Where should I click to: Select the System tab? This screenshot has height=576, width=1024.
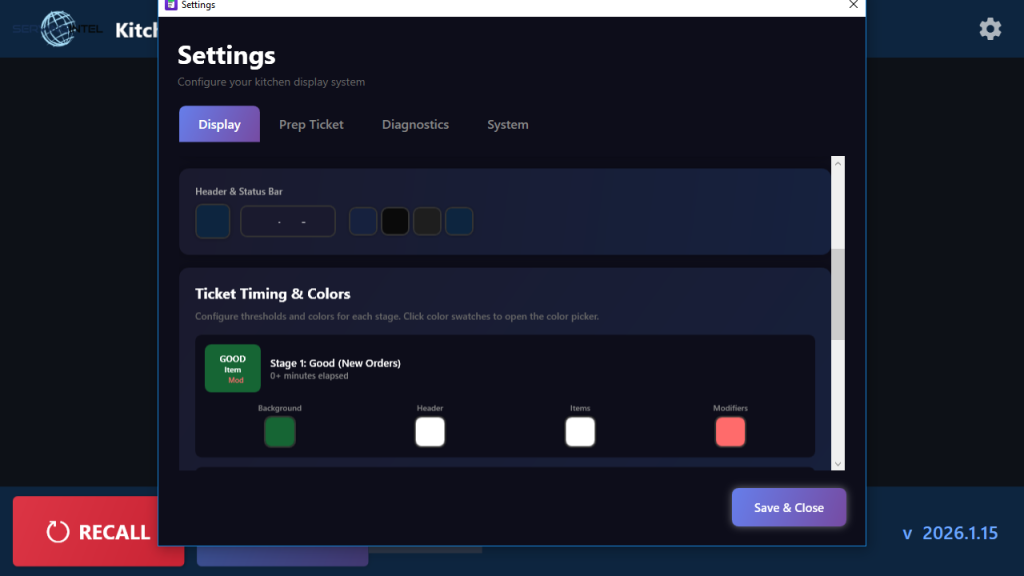(507, 125)
